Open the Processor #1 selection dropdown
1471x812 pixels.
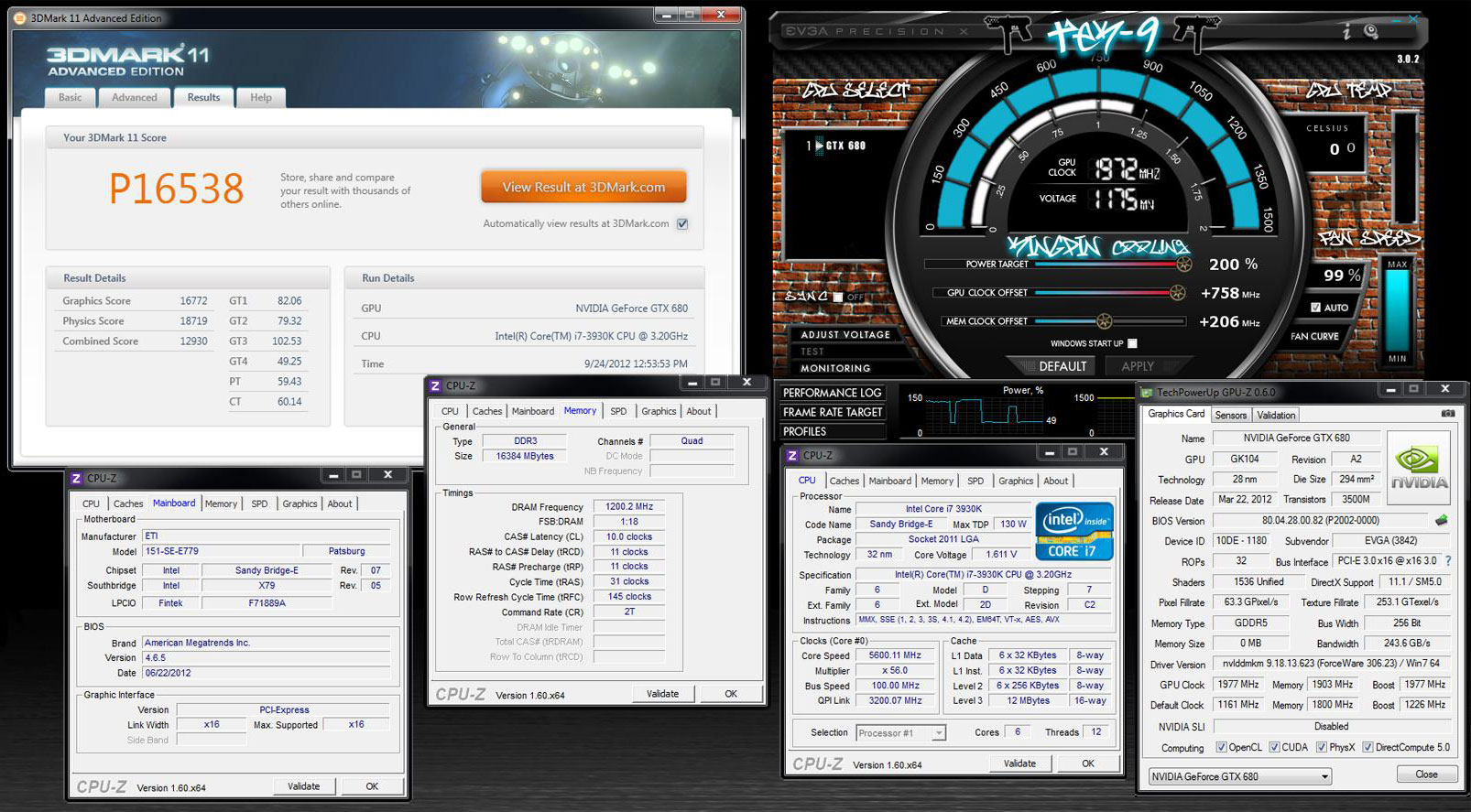coord(900,732)
